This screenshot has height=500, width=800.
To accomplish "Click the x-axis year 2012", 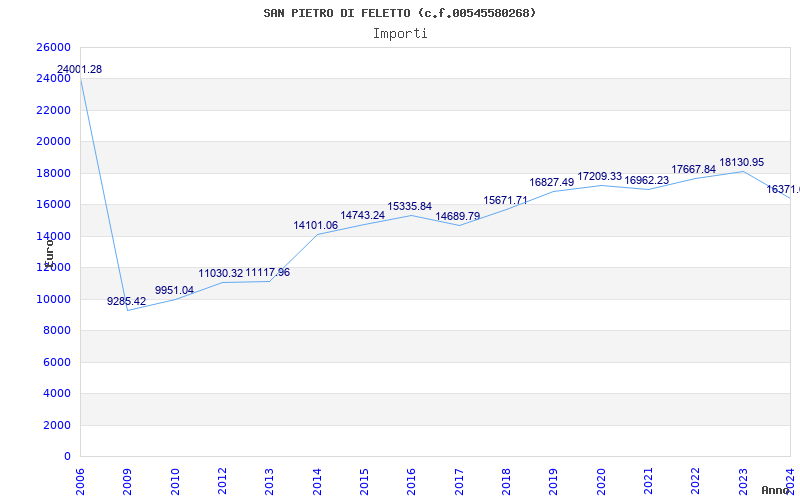I will (x=222, y=482).
